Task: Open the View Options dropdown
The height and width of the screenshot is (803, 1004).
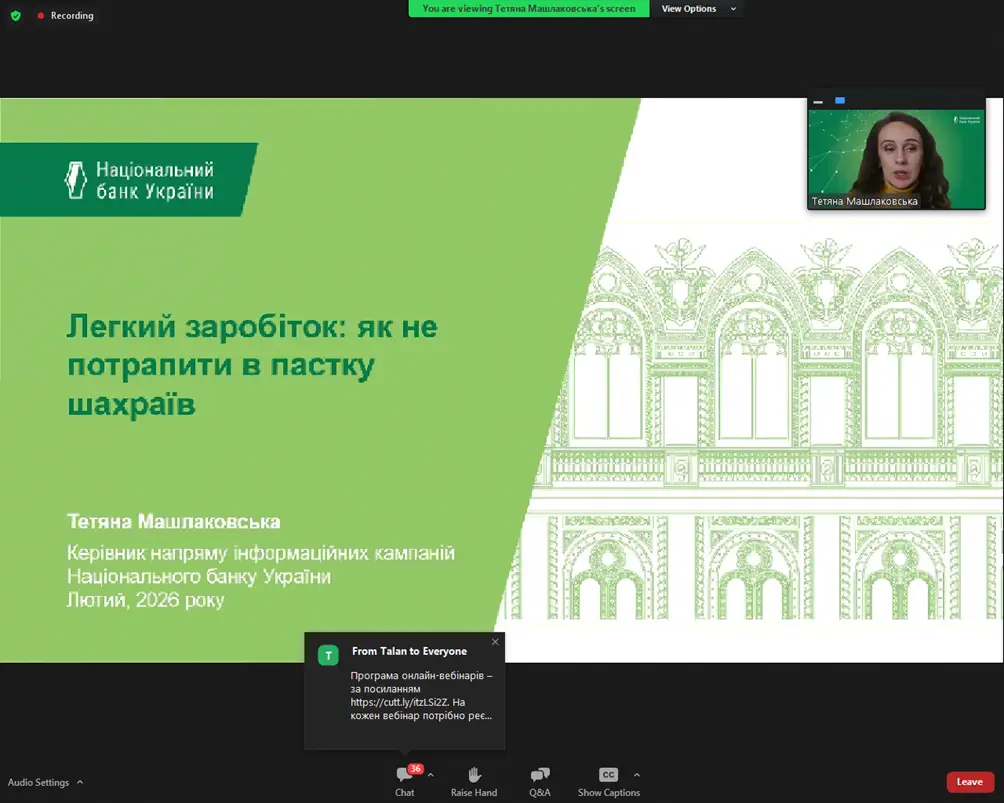Action: 699,9
